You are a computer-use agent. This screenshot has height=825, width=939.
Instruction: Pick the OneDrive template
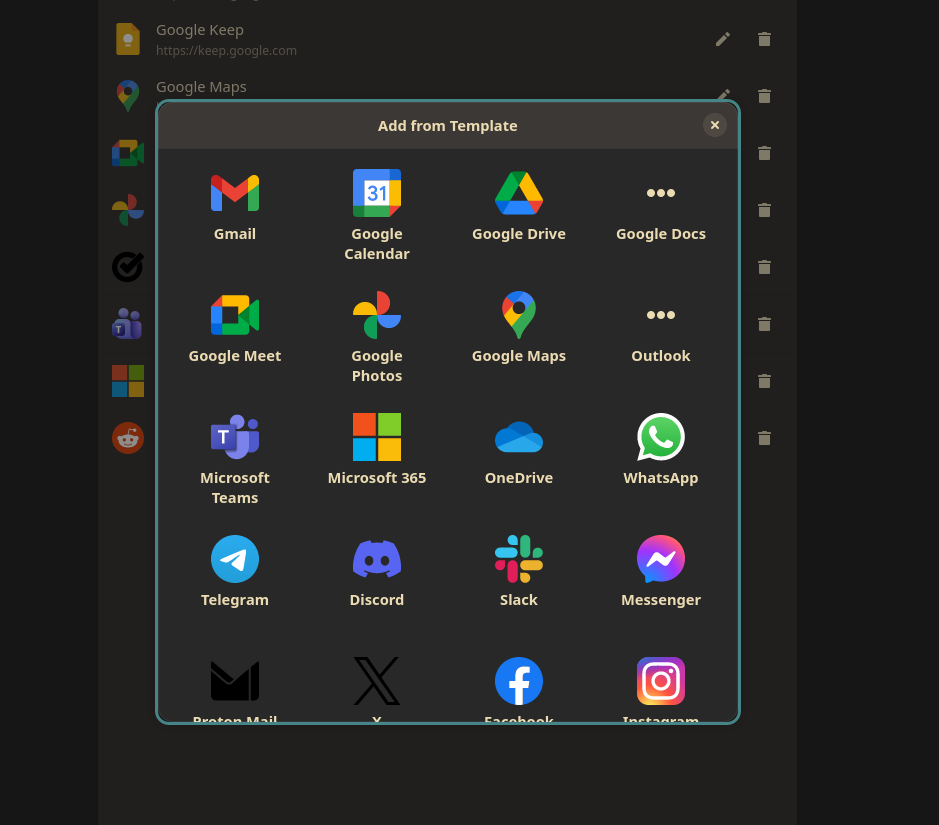pos(519,451)
